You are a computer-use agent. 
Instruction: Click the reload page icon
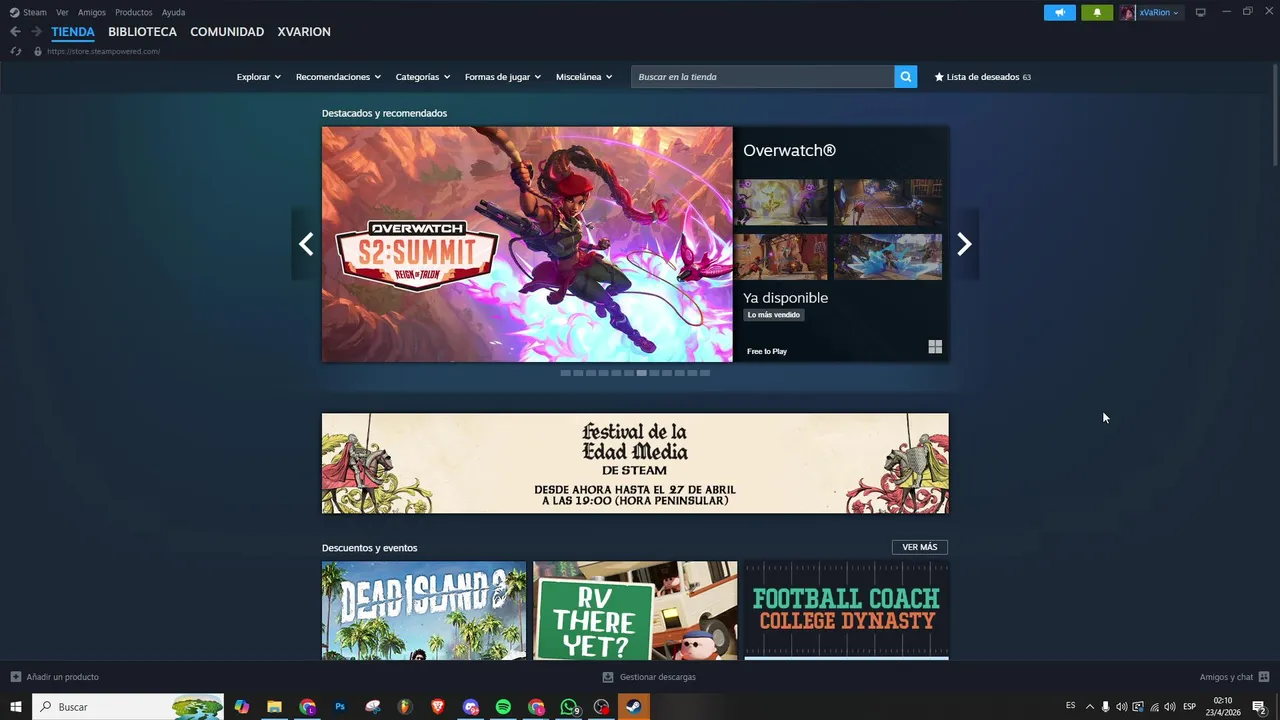16,51
